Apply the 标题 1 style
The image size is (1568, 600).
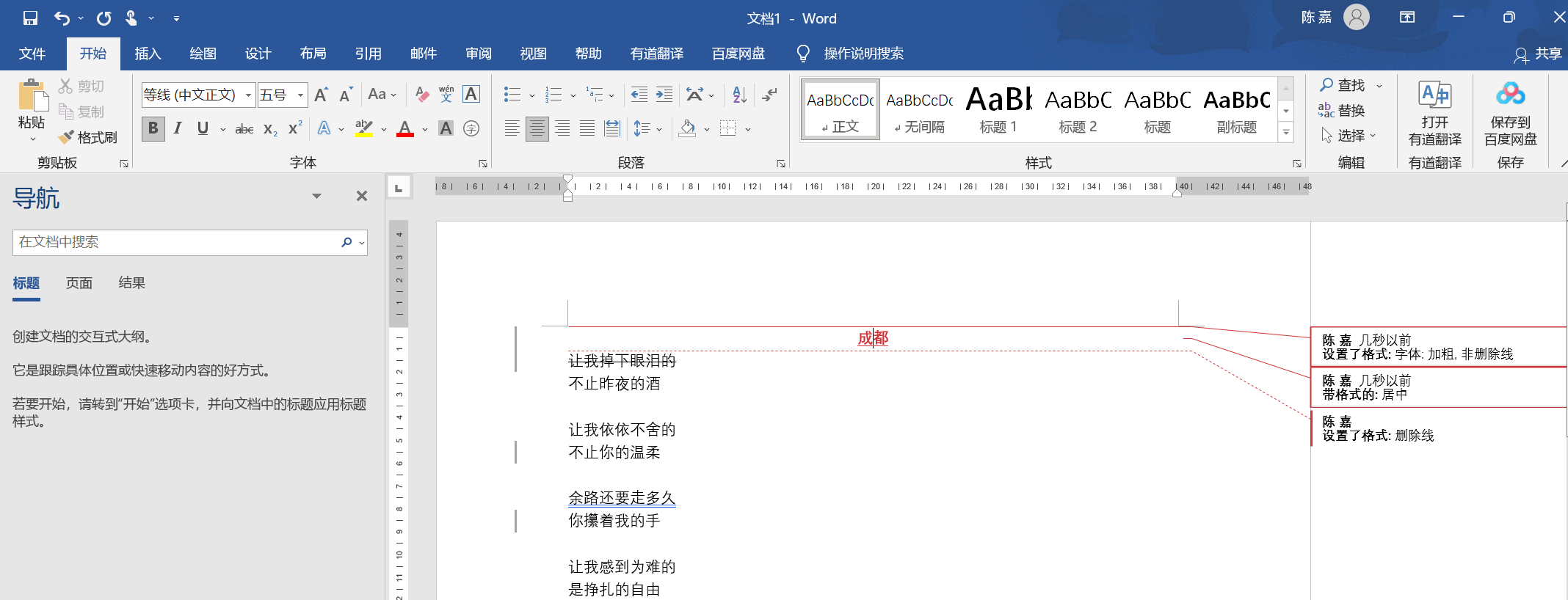pos(998,110)
